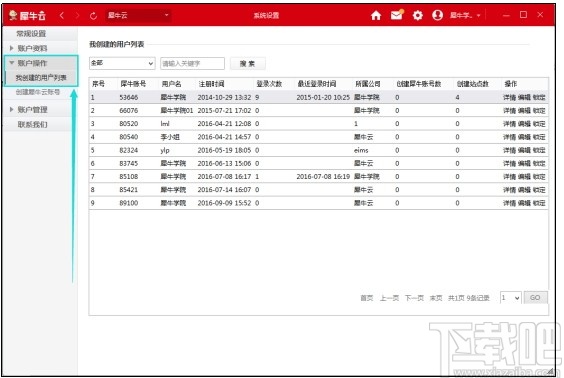564x378 pixels.
Task: Click 锁定 for account 53646
Action: (x=539, y=97)
